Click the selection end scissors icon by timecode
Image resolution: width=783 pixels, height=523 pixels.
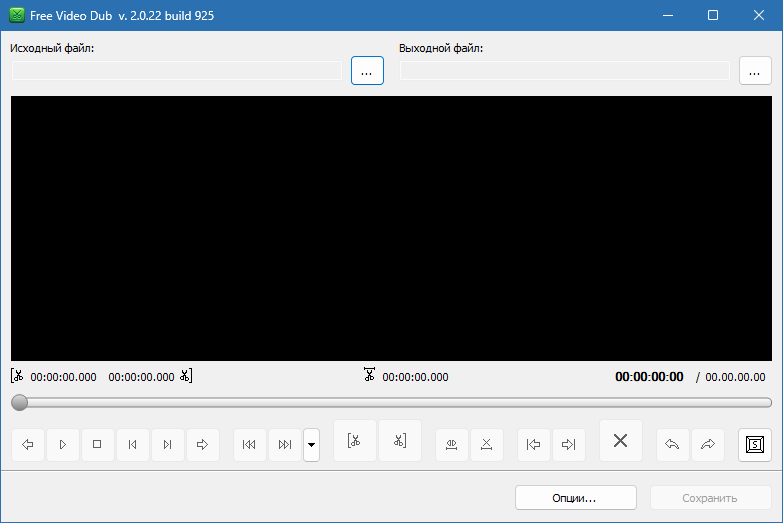pyautogui.click(x=186, y=376)
